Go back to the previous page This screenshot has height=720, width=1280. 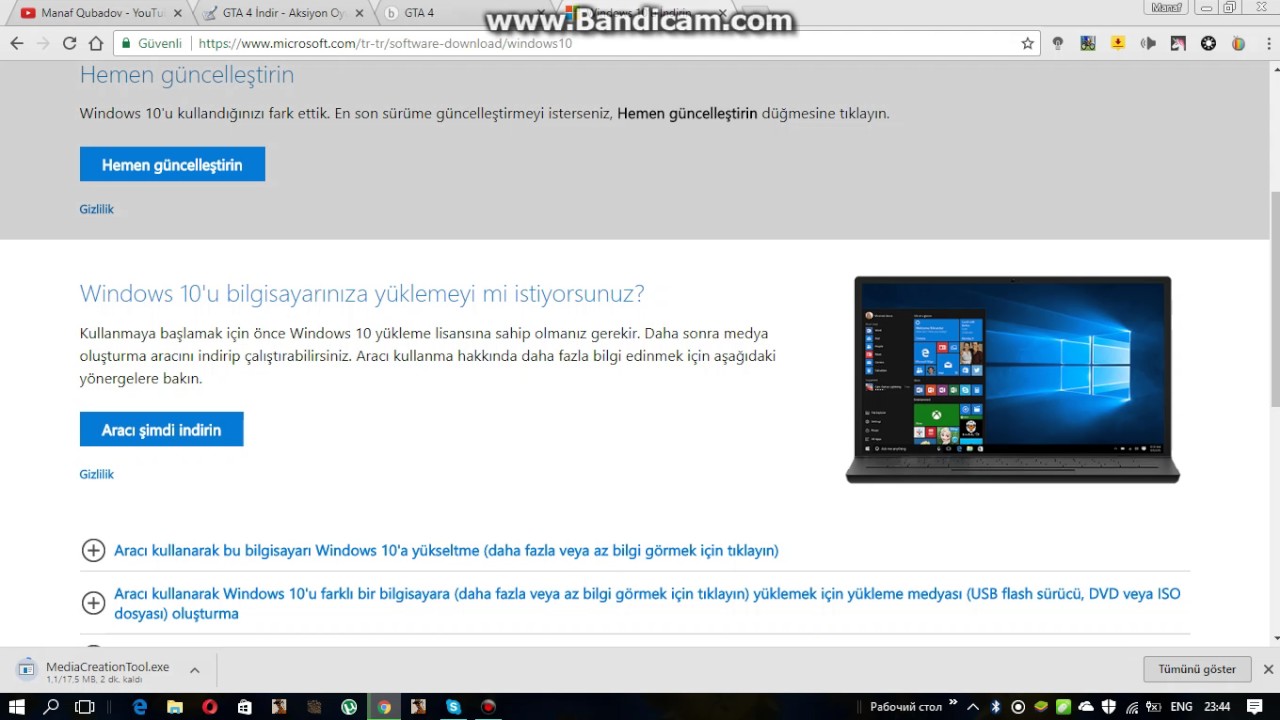pyautogui.click(x=16, y=43)
